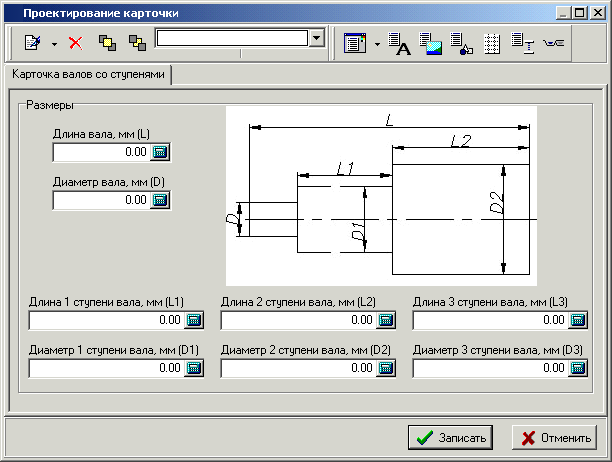Open calculator for D1 field
Image resolution: width=612 pixels, height=462 pixels.
point(194,368)
